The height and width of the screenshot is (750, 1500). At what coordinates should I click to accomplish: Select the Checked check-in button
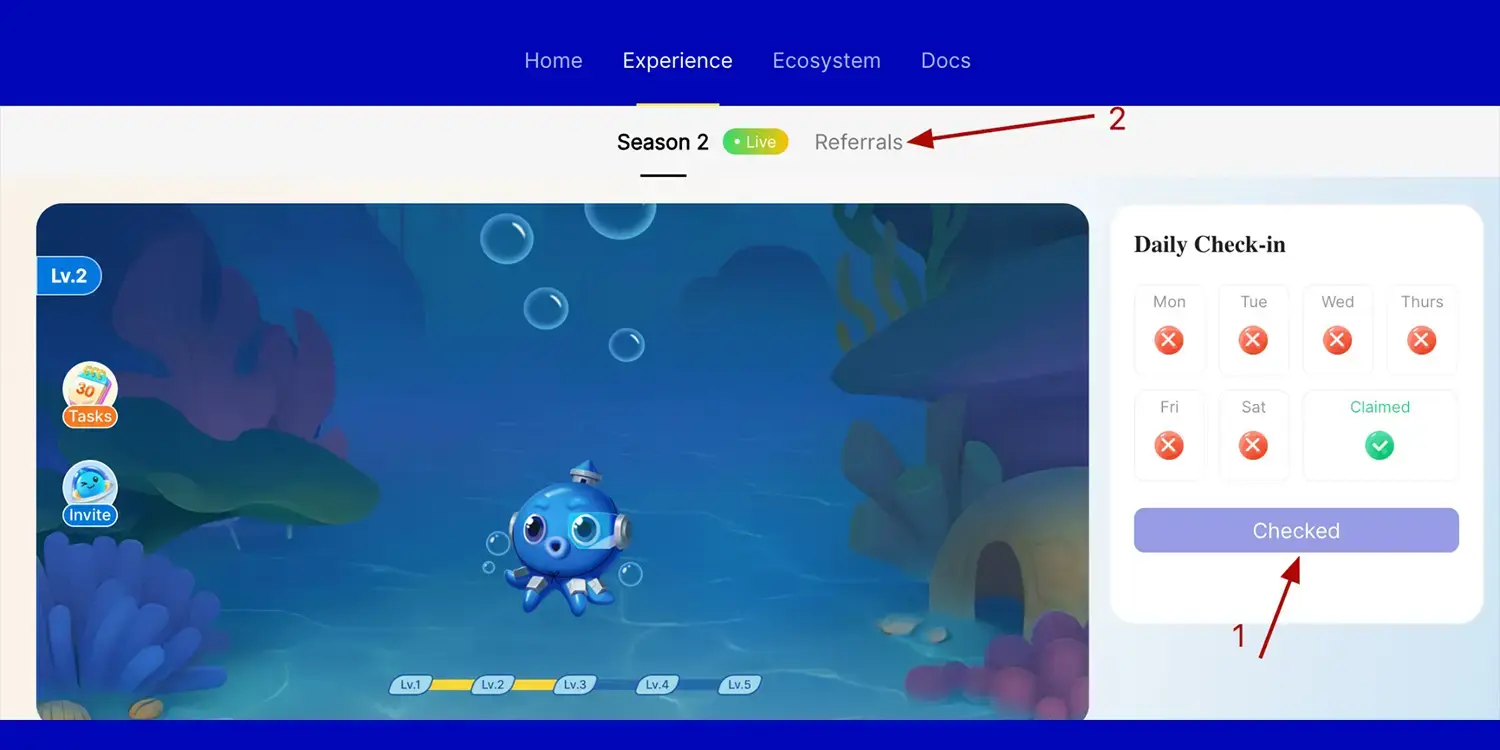[1296, 530]
